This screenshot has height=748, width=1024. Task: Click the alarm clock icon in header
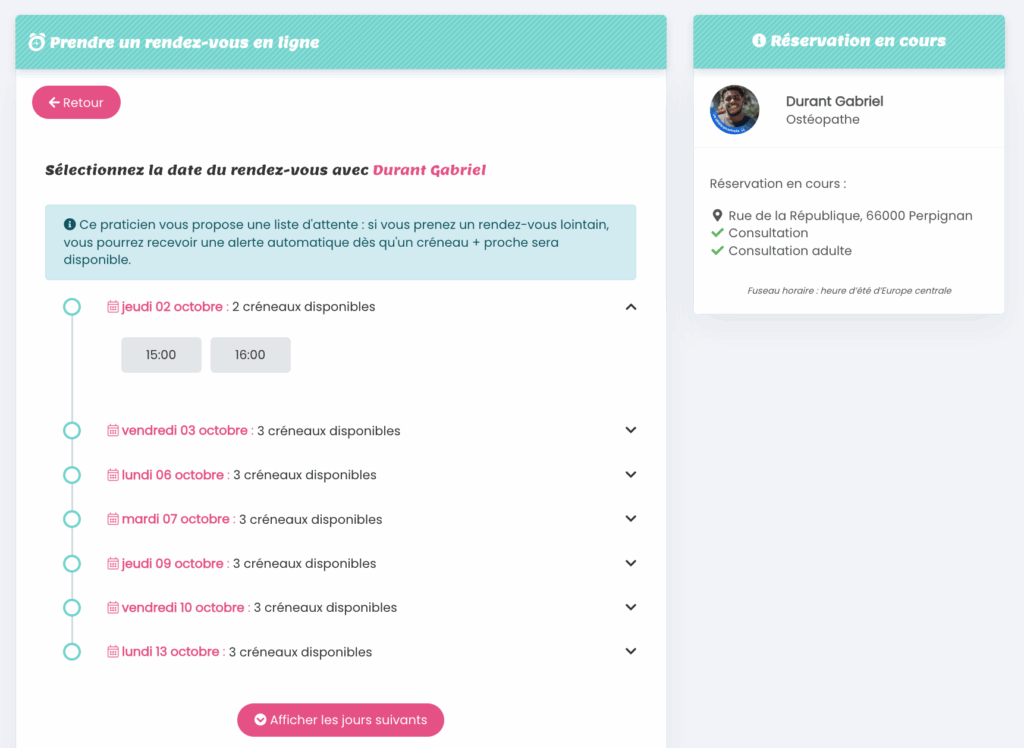[37, 42]
